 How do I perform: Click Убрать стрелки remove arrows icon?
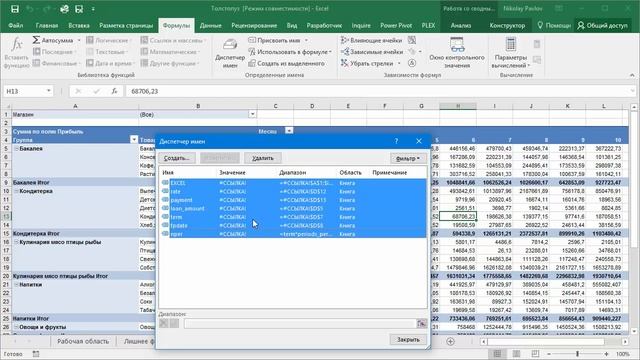tap(344, 63)
